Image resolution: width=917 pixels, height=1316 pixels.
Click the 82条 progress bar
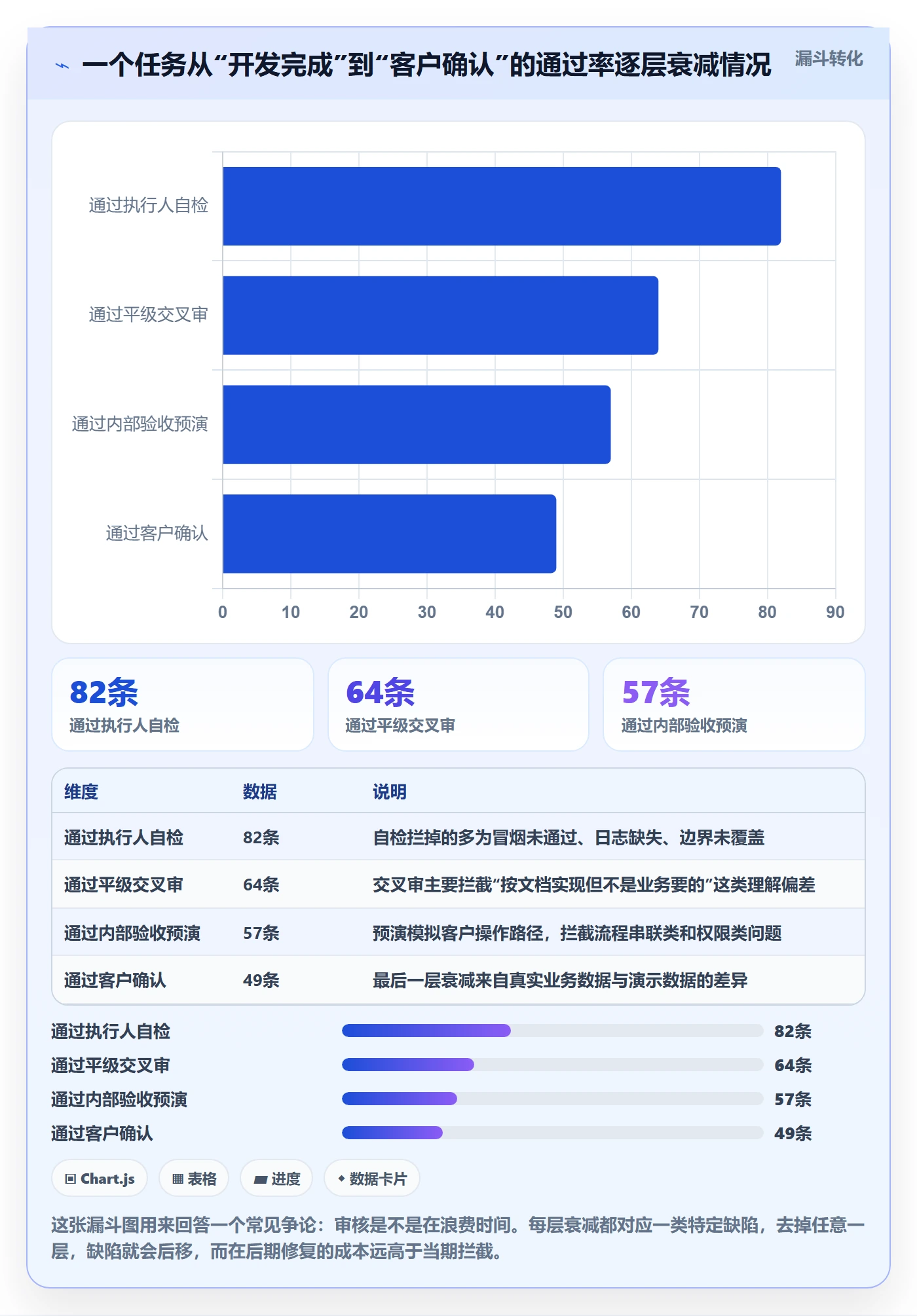pyautogui.click(x=553, y=1031)
